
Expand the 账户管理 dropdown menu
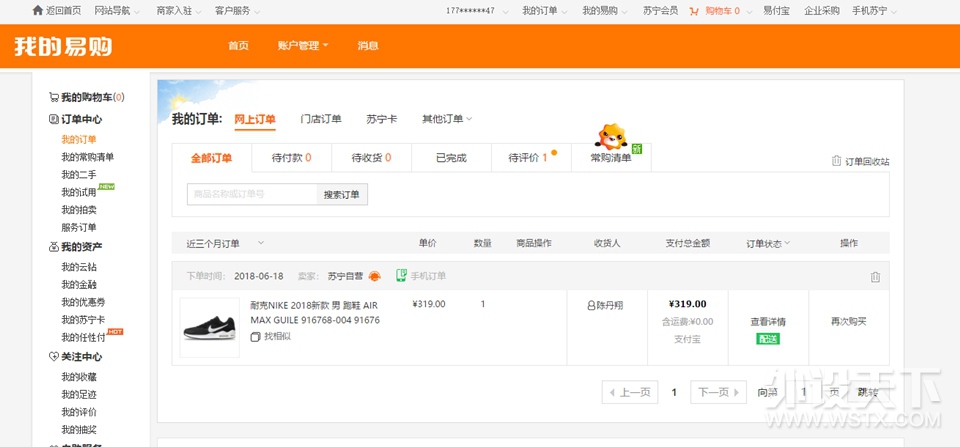tap(303, 46)
